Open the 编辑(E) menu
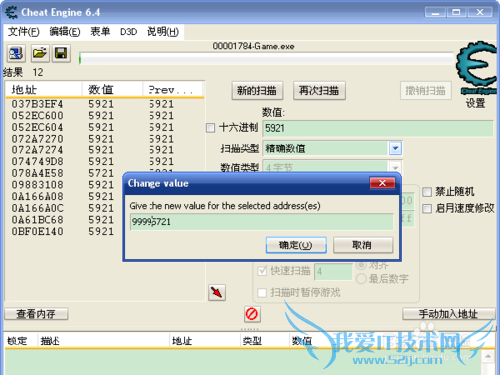 pyautogui.click(x=65, y=32)
